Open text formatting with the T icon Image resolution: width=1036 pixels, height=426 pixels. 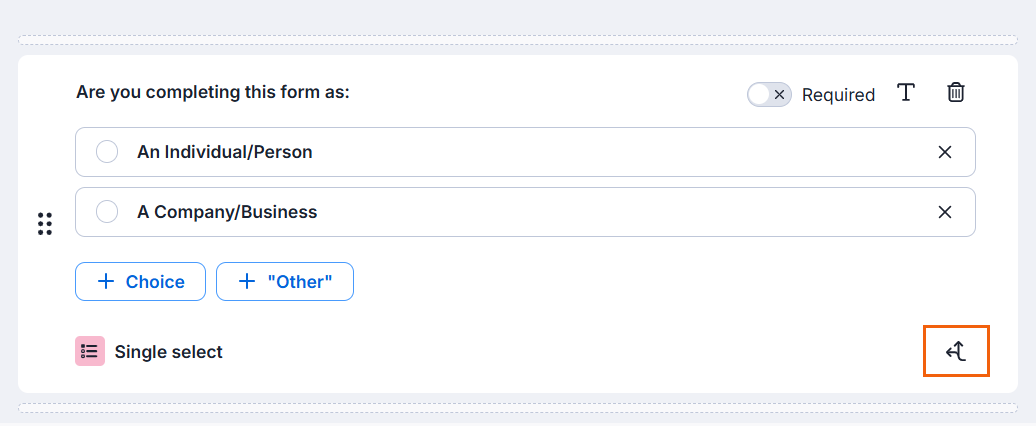pyautogui.click(x=905, y=92)
